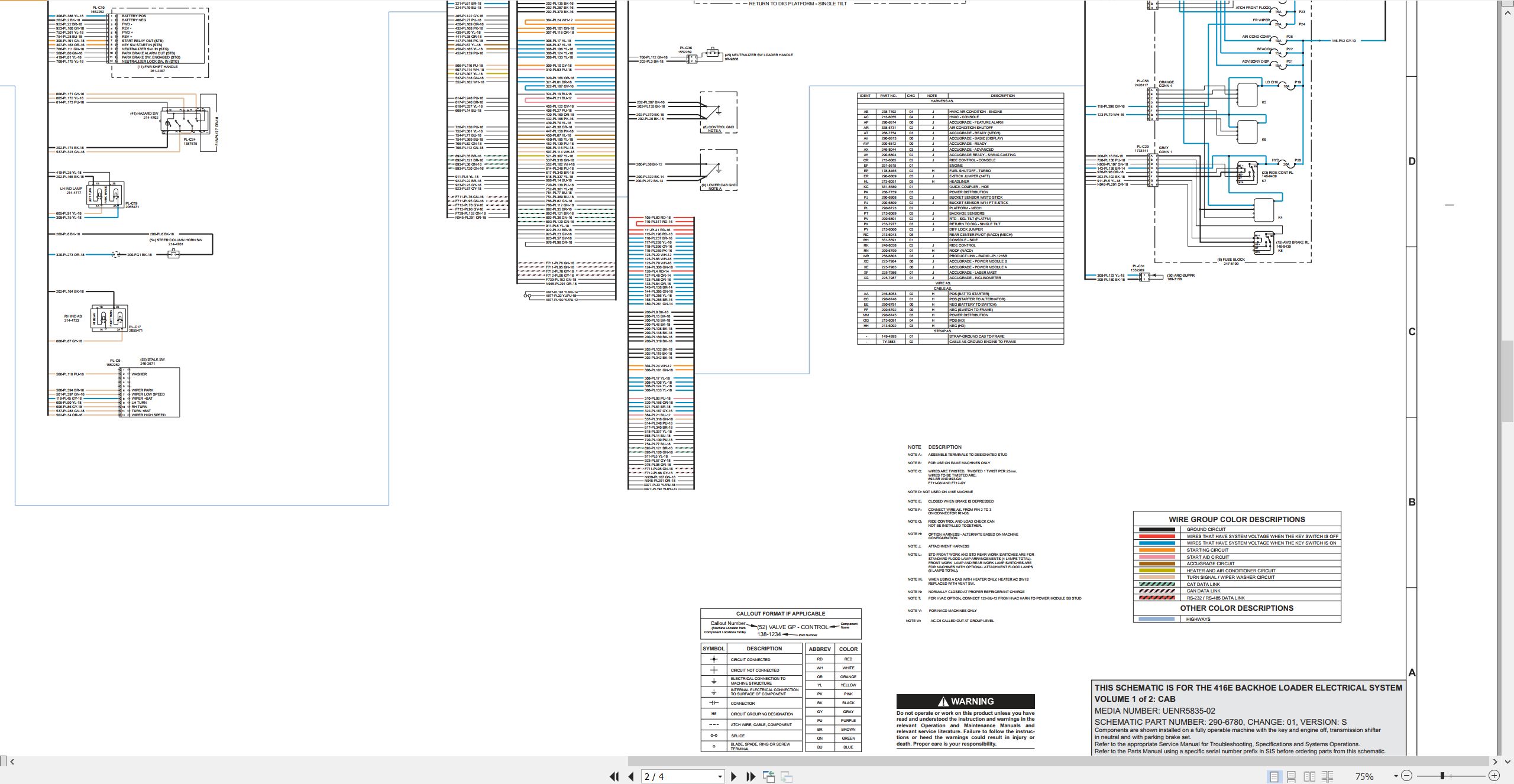Click '(45) NEUTRALIZER SW LOADER HANDLE' label

coord(759,55)
